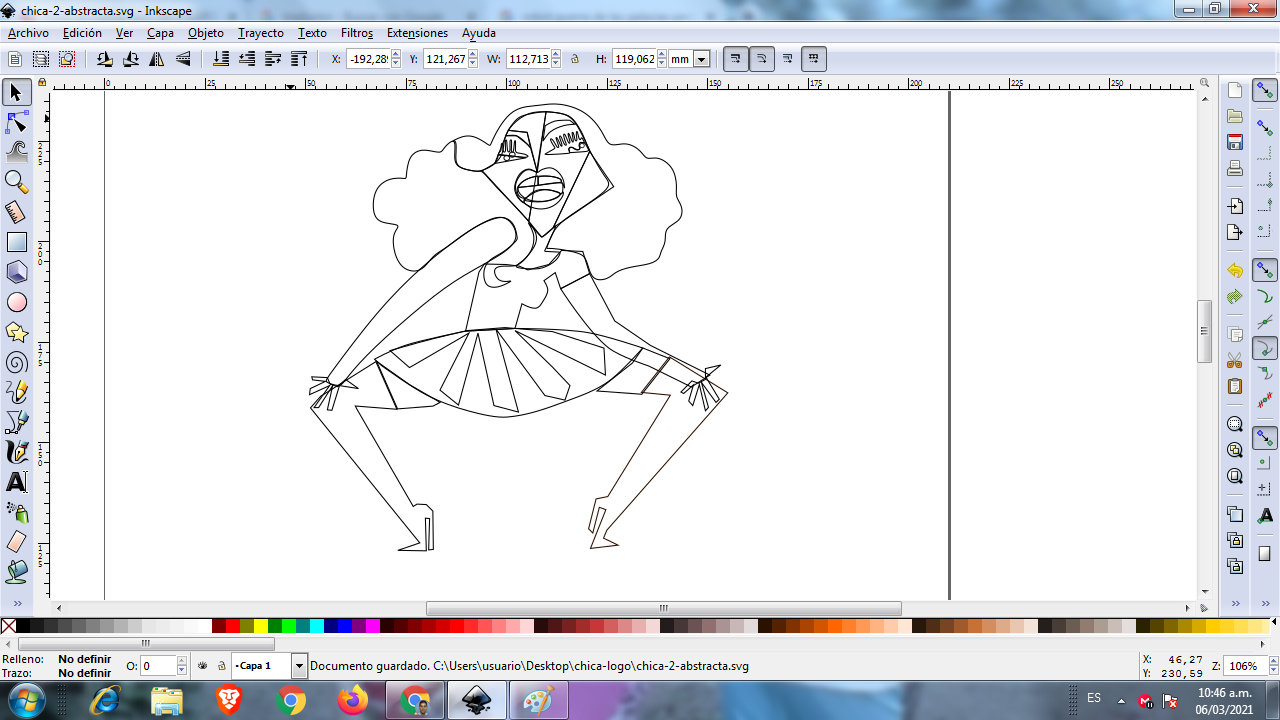Viewport: 1280px width, 720px height.
Task: Click the no-color X swatch
Action: (x=8, y=626)
